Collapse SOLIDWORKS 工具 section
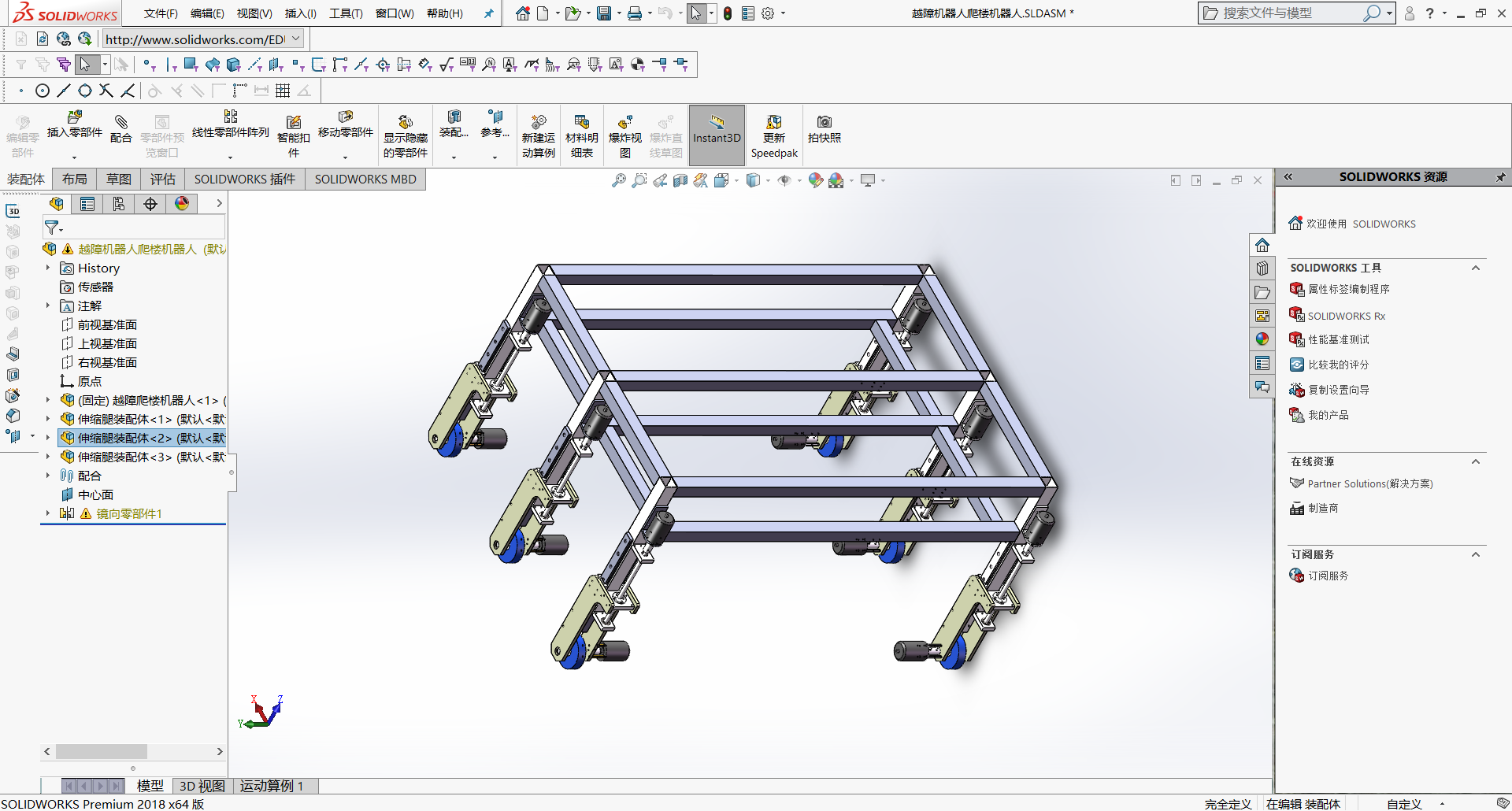The height and width of the screenshot is (811, 1512). pos(1476,268)
